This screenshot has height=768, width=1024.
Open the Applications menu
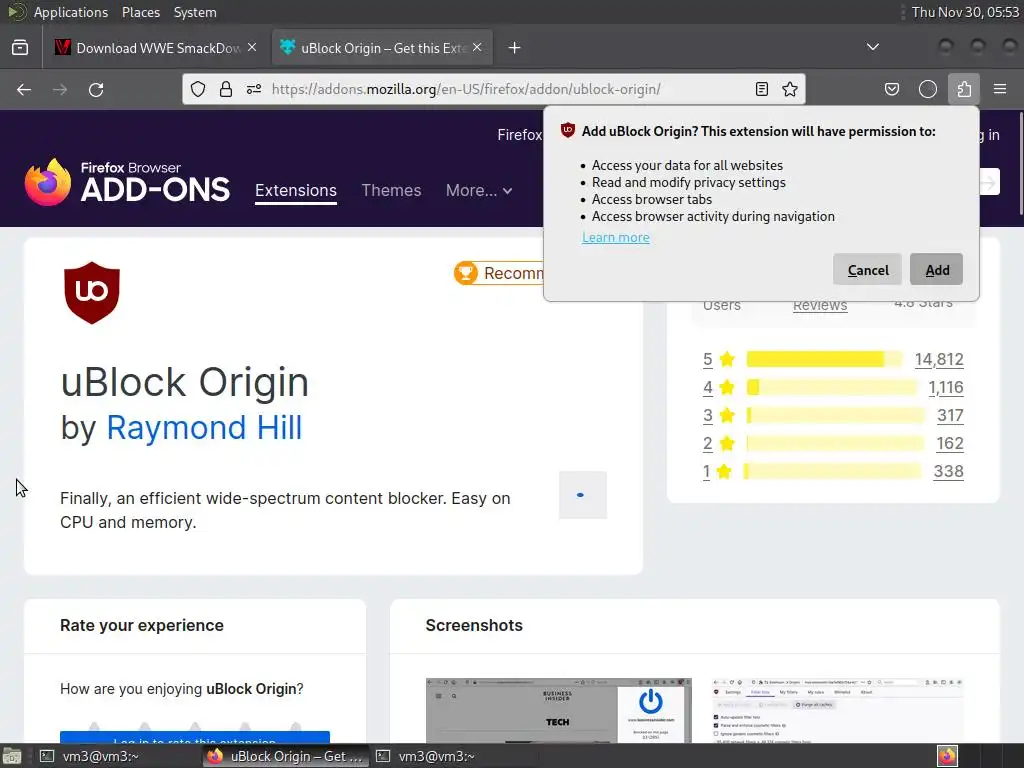[x=71, y=12]
